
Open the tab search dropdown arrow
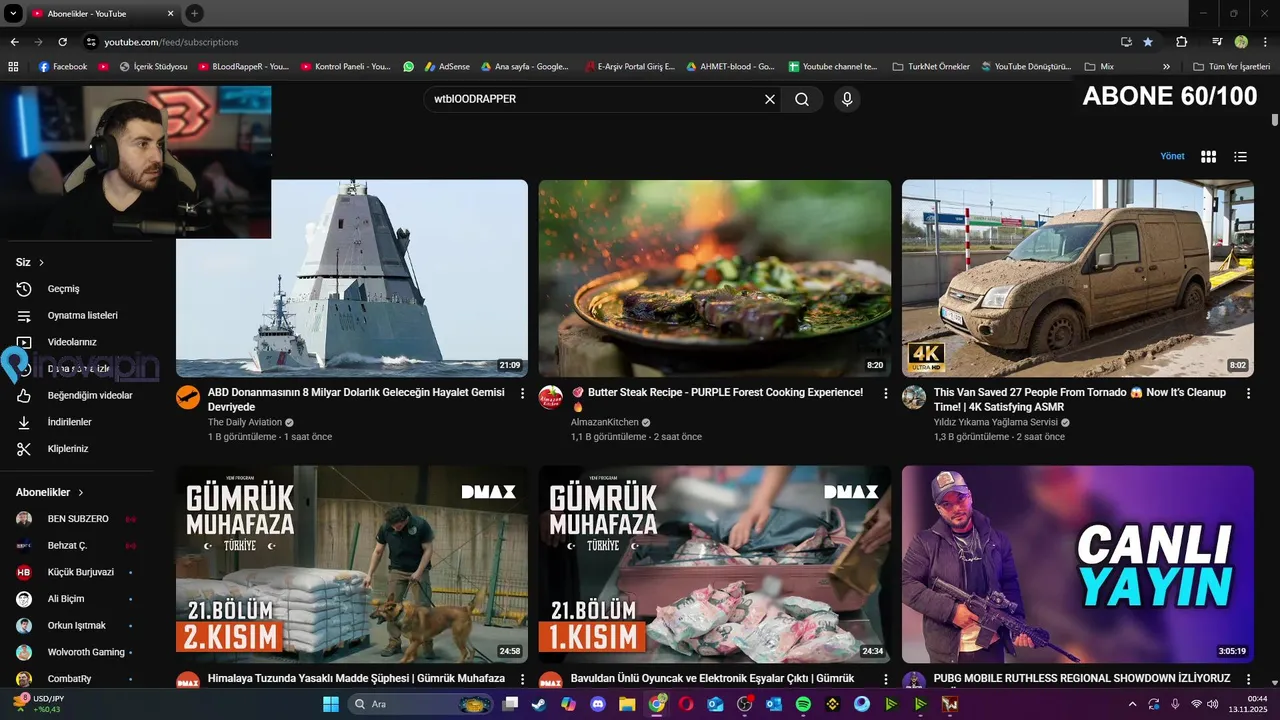(x=13, y=13)
